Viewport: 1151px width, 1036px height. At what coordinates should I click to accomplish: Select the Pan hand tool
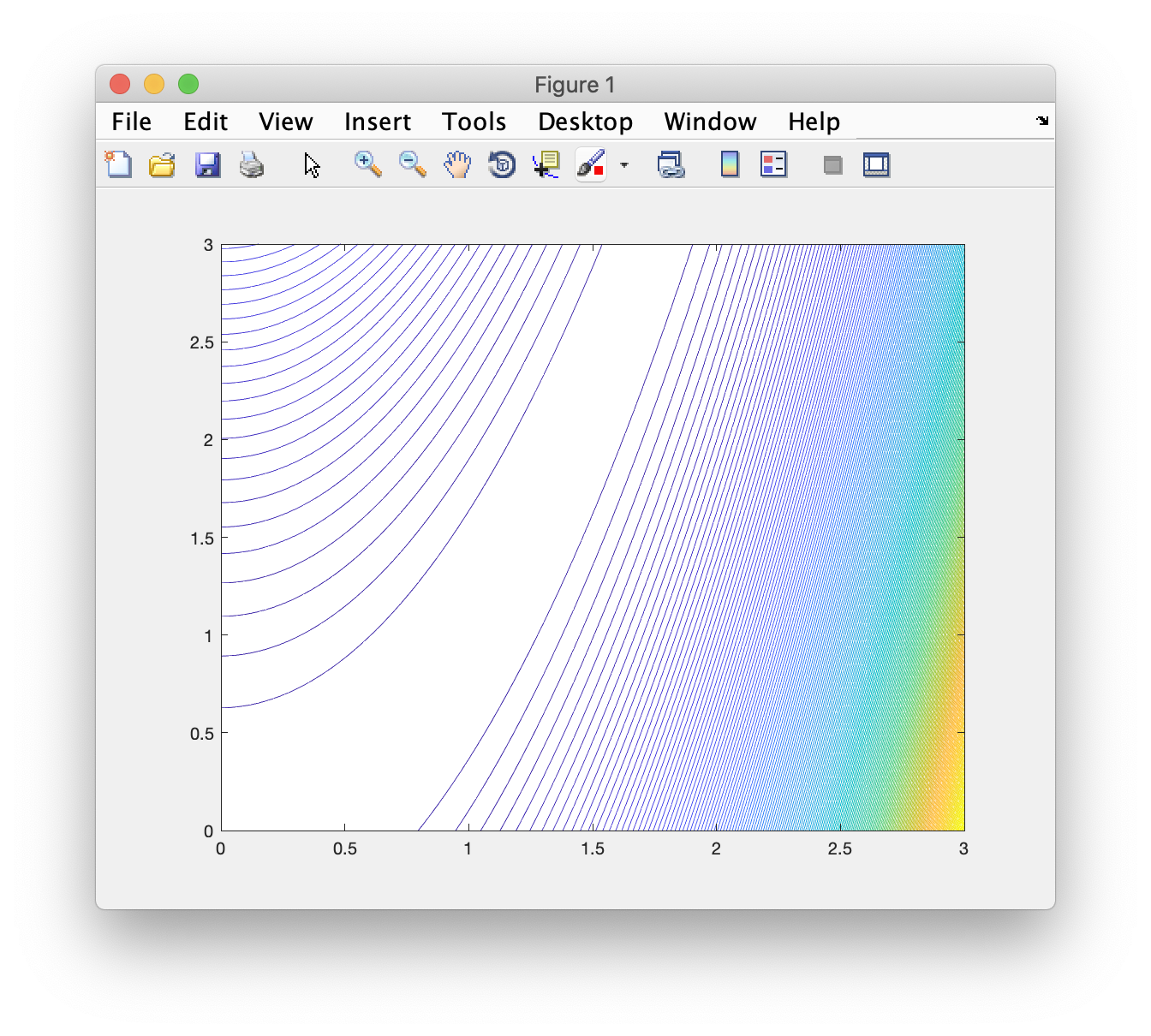point(457,164)
